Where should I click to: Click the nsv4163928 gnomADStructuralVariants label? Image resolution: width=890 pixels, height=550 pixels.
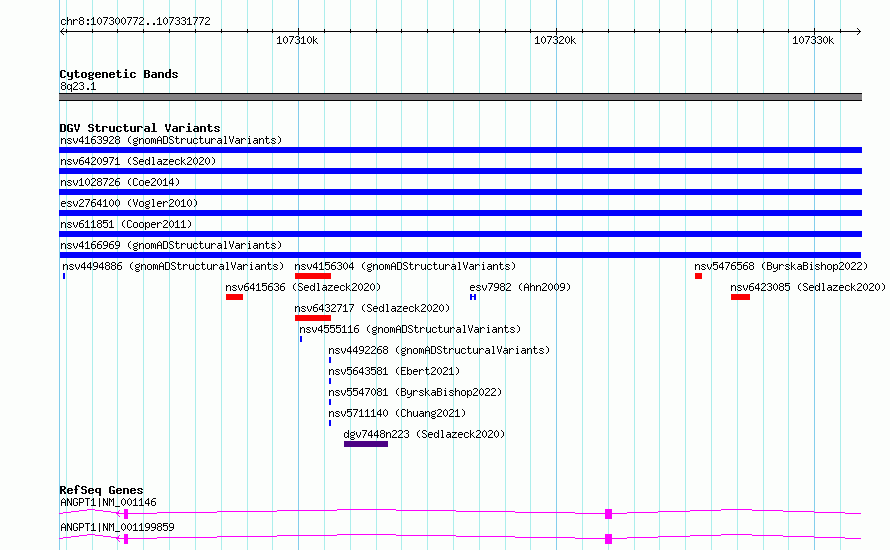[171, 140]
